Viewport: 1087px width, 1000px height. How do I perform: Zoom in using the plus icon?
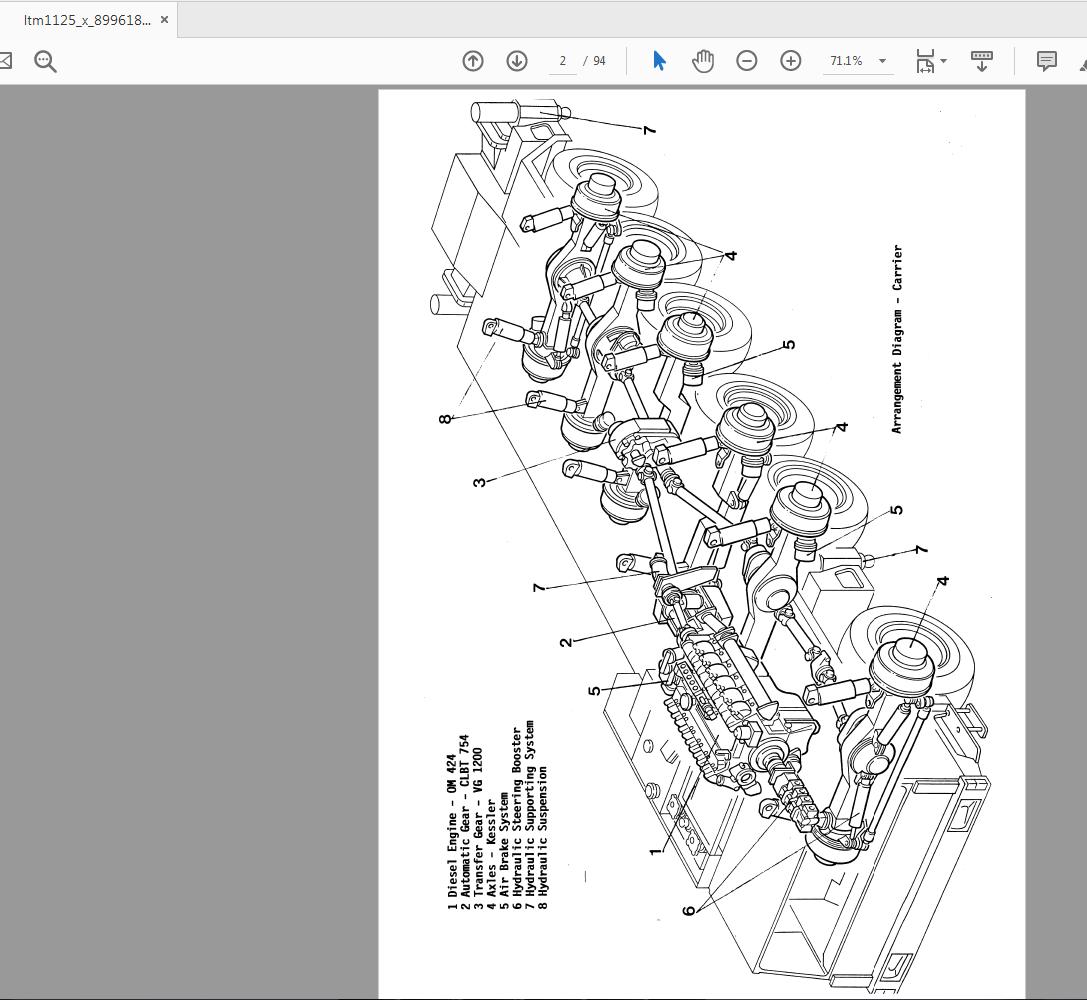click(x=790, y=61)
